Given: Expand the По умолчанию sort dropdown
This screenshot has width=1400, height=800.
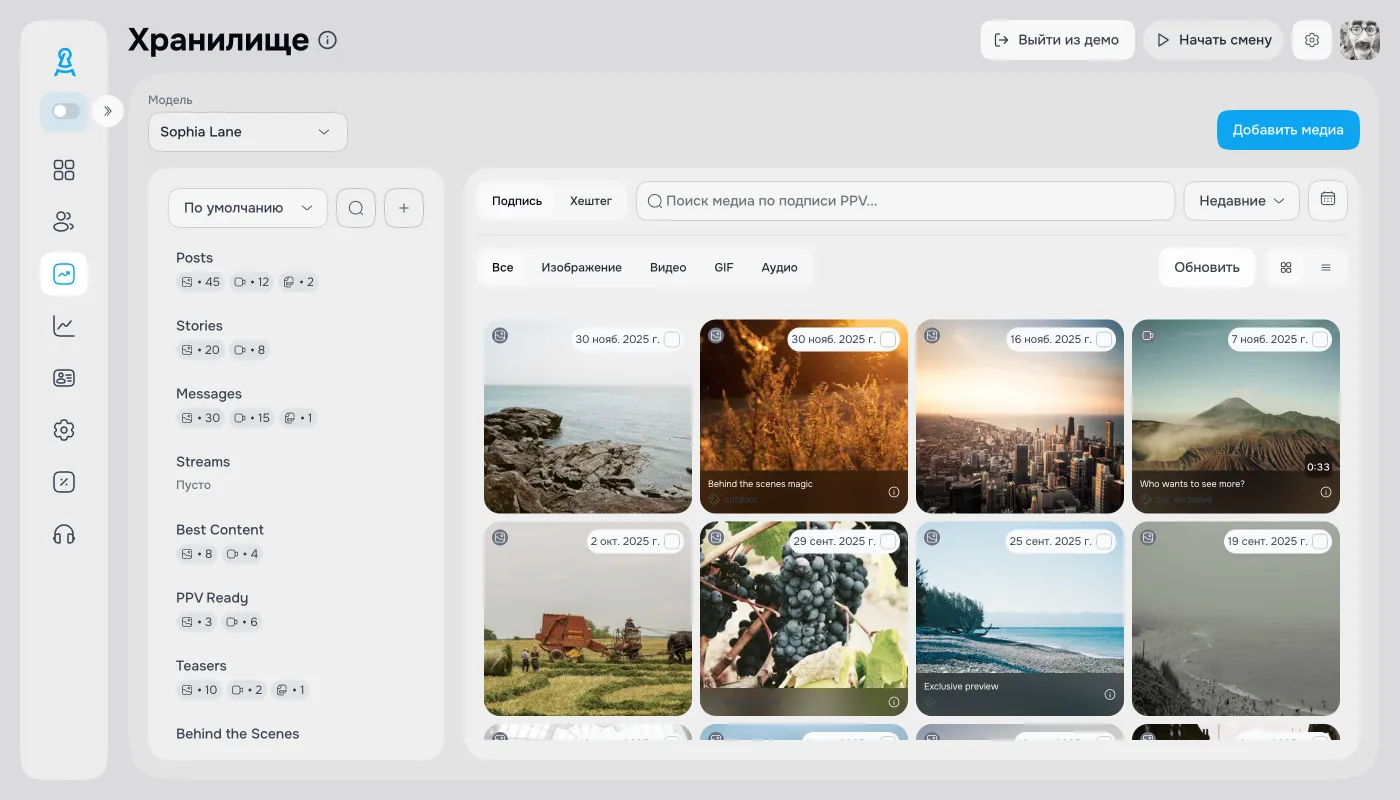Looking at the screenshot, I should (x=247, y=208).
